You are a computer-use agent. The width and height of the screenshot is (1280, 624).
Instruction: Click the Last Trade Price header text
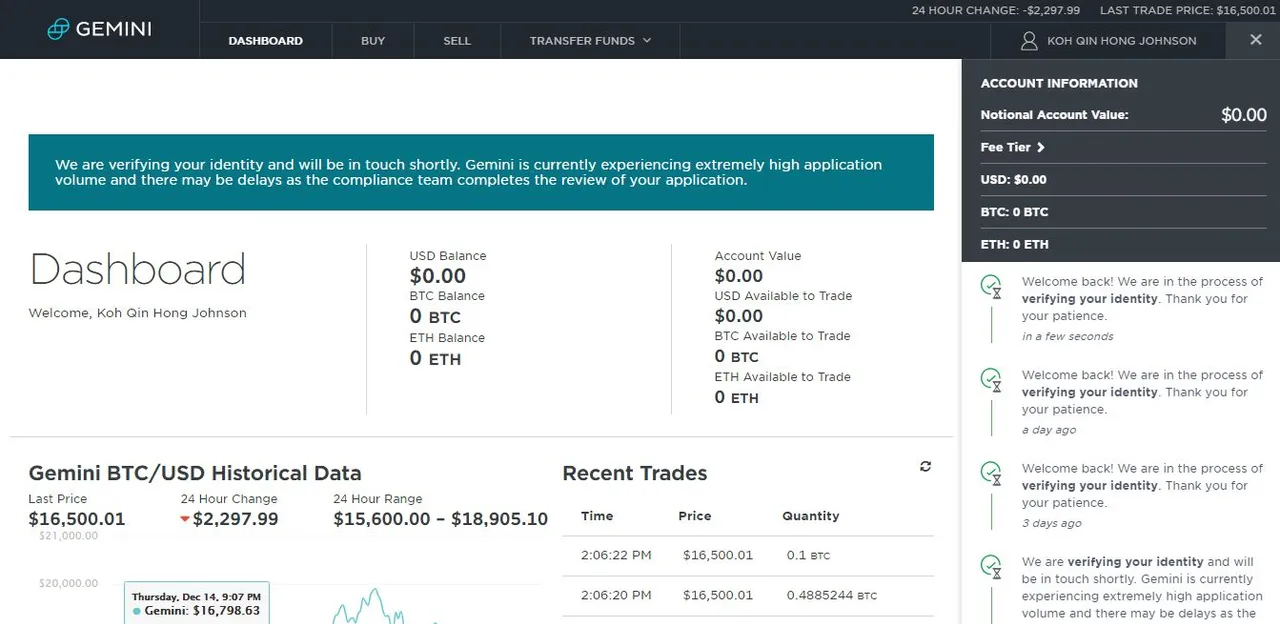[1188, 10]
